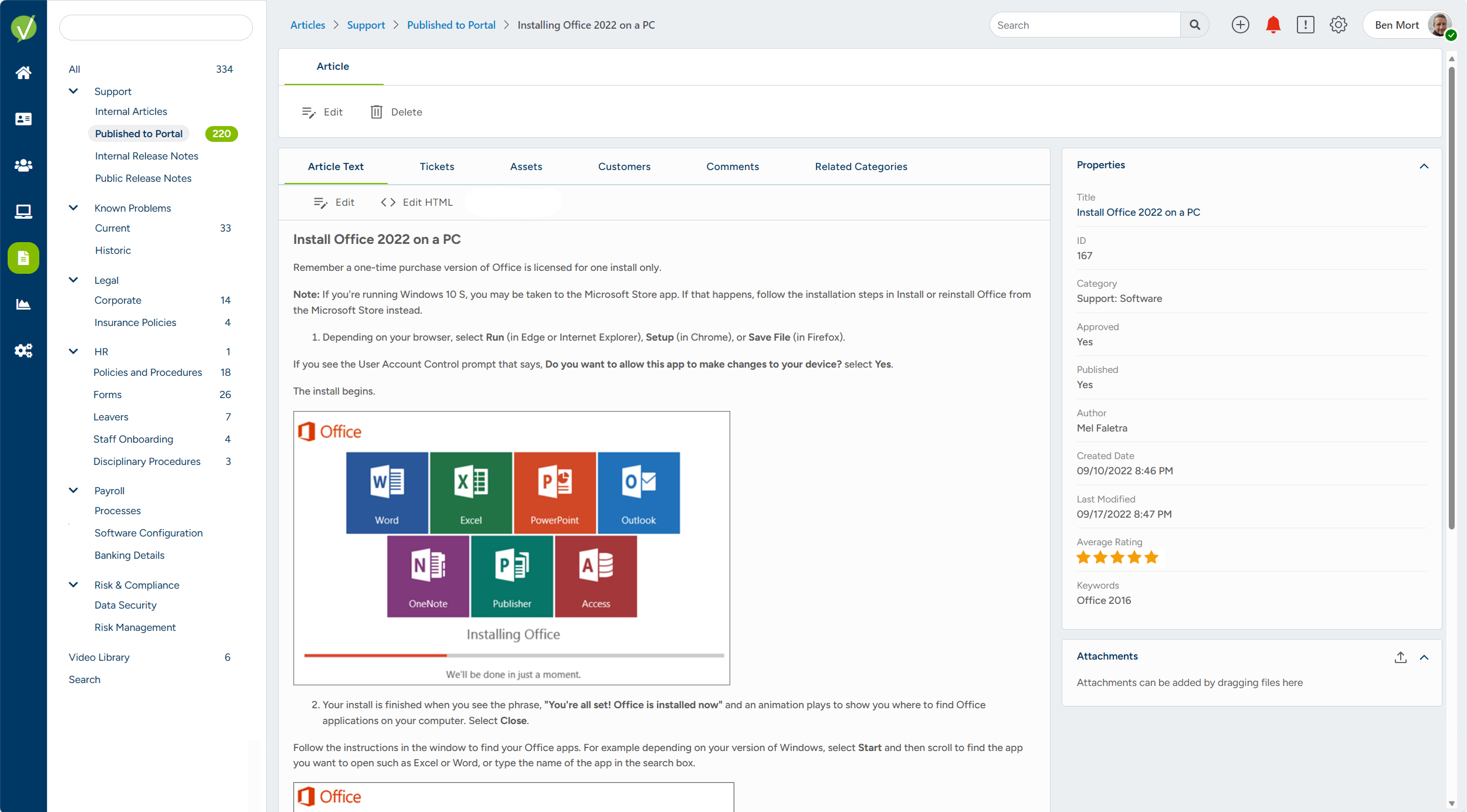Open the Users group icon in sidebar
Viewport: 1467px width, 812px height.
tap(23, 165)
